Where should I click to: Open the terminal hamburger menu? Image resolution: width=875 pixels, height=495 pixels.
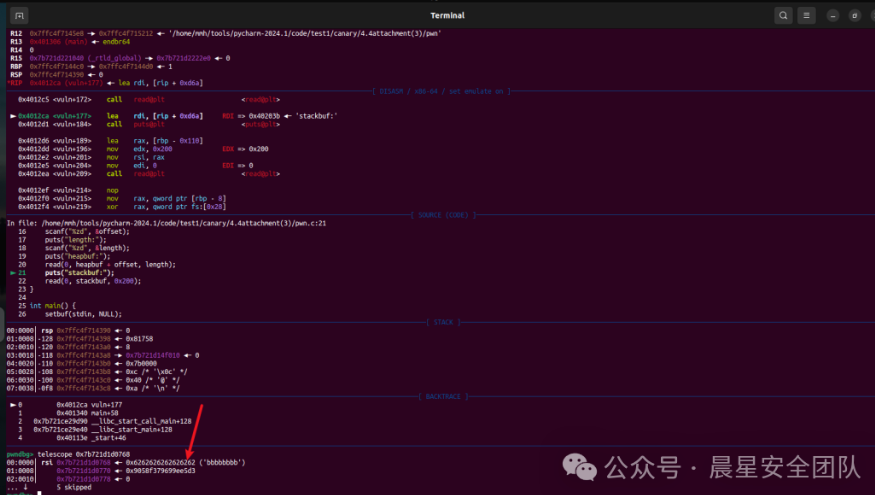click(804, 15)
